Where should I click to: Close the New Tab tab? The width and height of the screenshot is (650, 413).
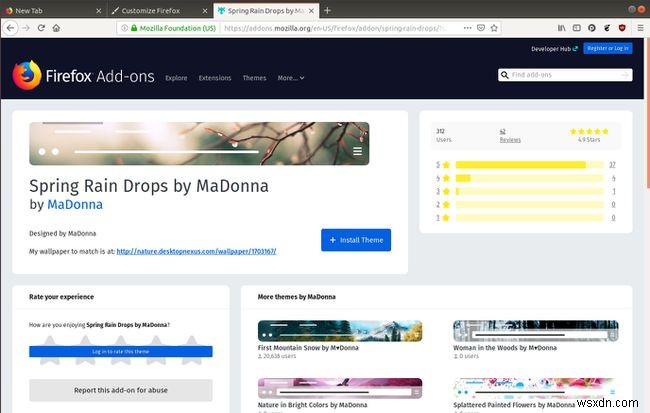click(x=99, y=11)
